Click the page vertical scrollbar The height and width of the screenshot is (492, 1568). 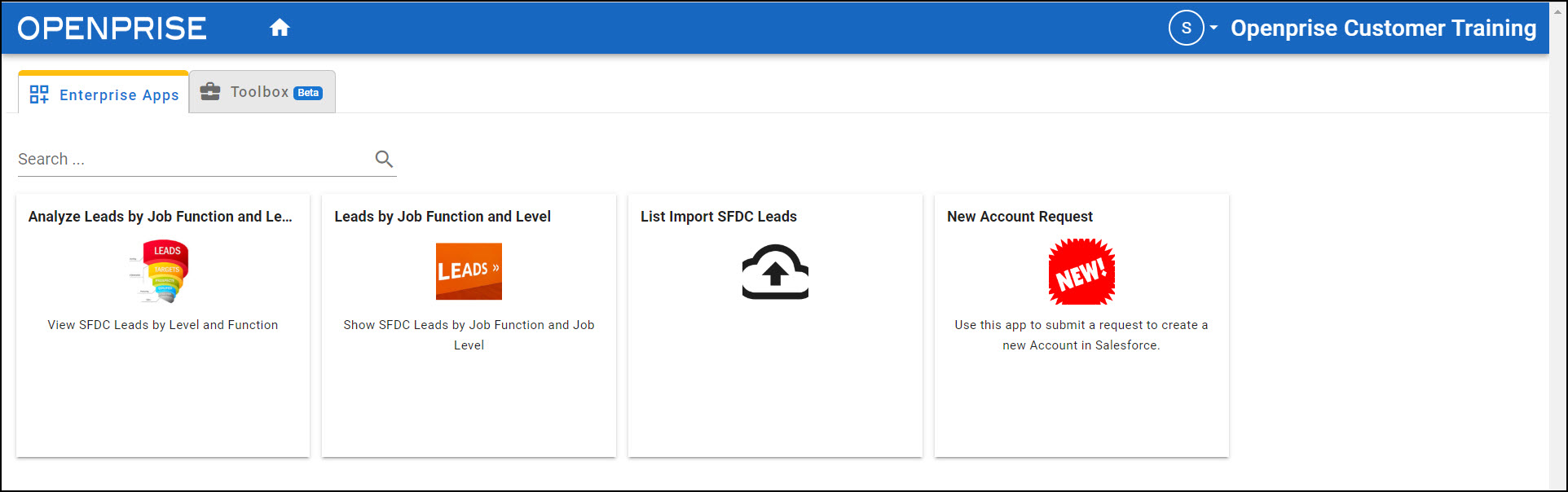point(1557,244)
